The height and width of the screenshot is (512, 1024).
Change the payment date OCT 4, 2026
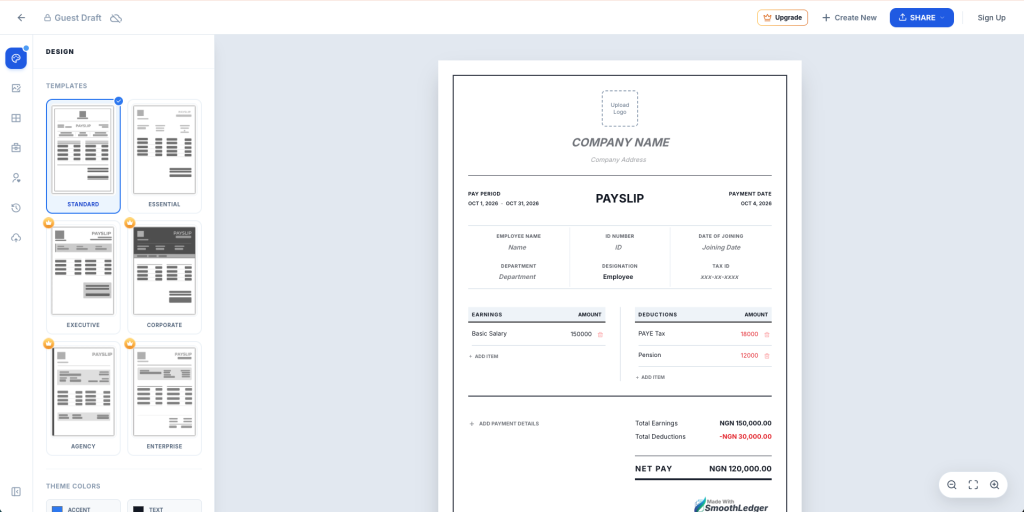(756, 204)
